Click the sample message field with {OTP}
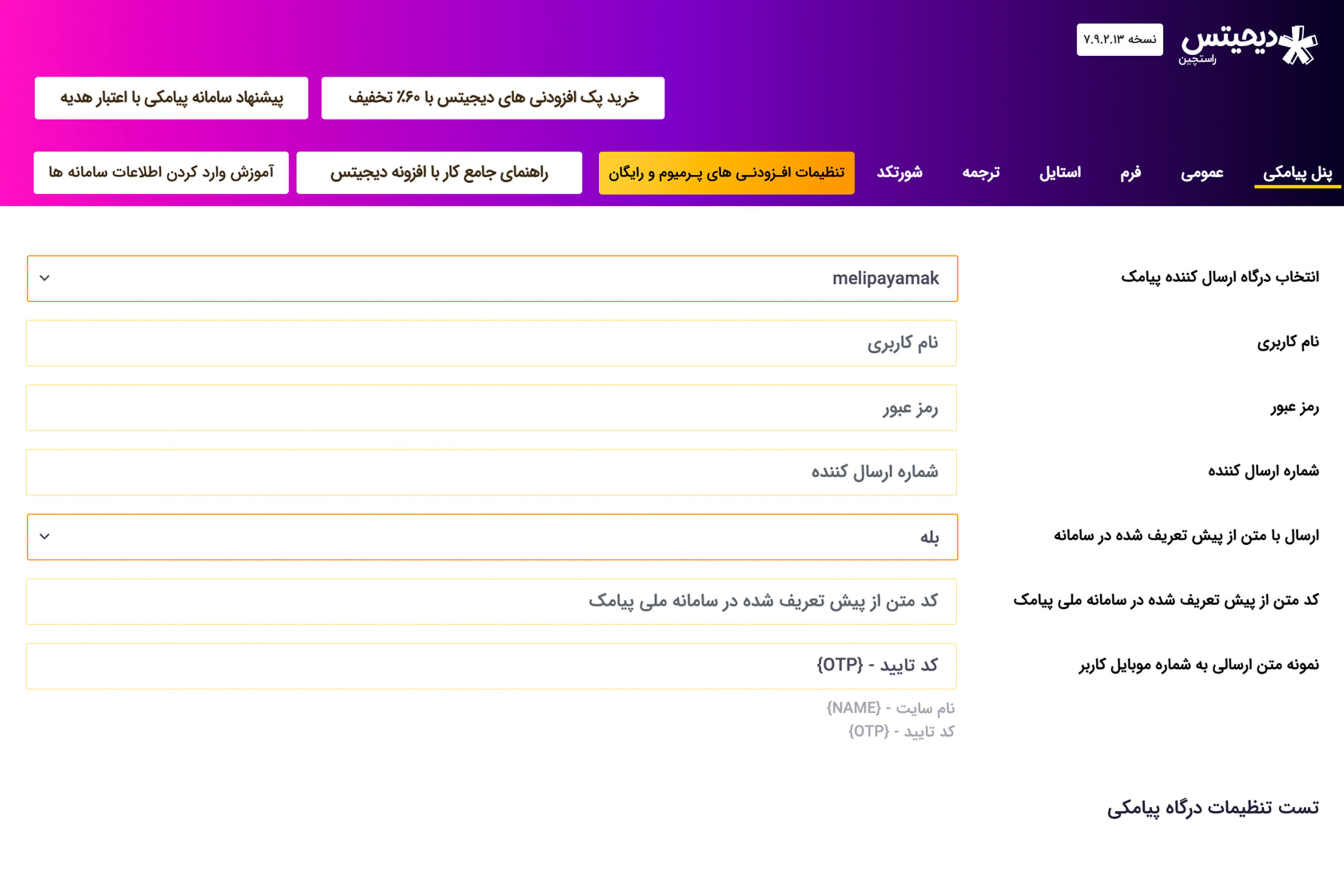This screenshot has height=896, width=1344. [x=491, y=666]
